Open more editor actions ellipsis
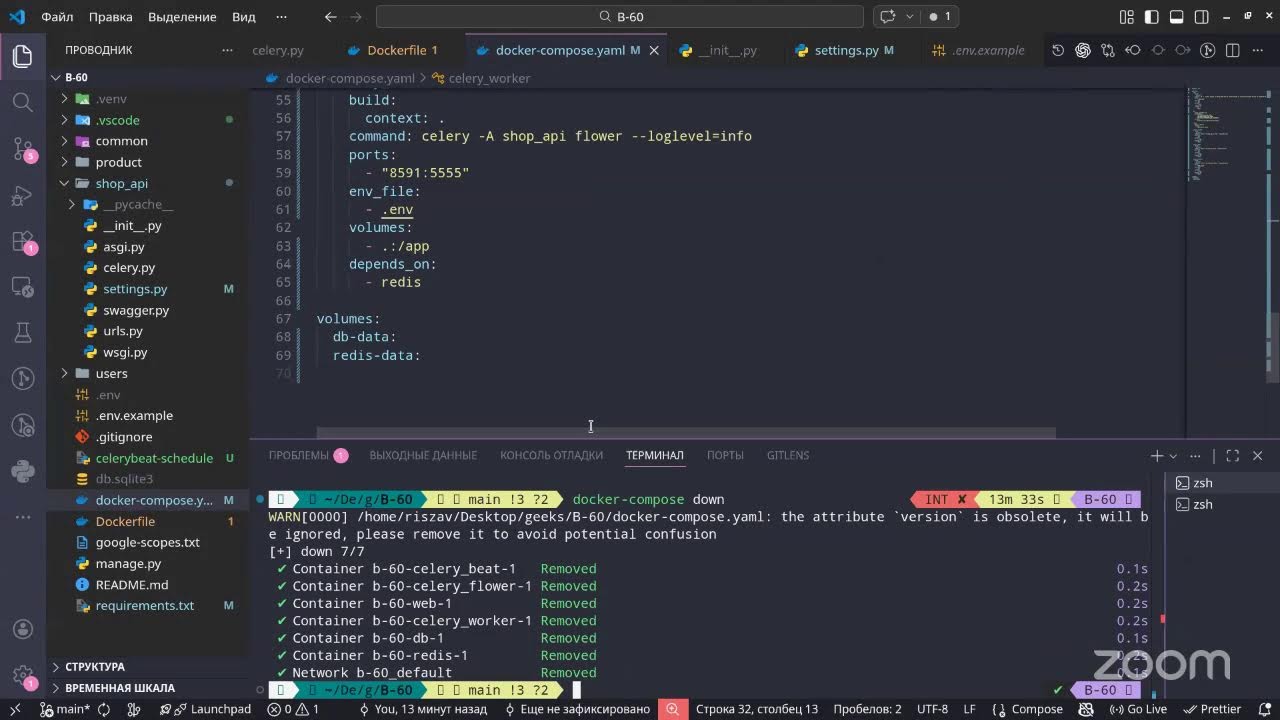The width and height of the screenshot is (1280, 720). click(1258, 50)
